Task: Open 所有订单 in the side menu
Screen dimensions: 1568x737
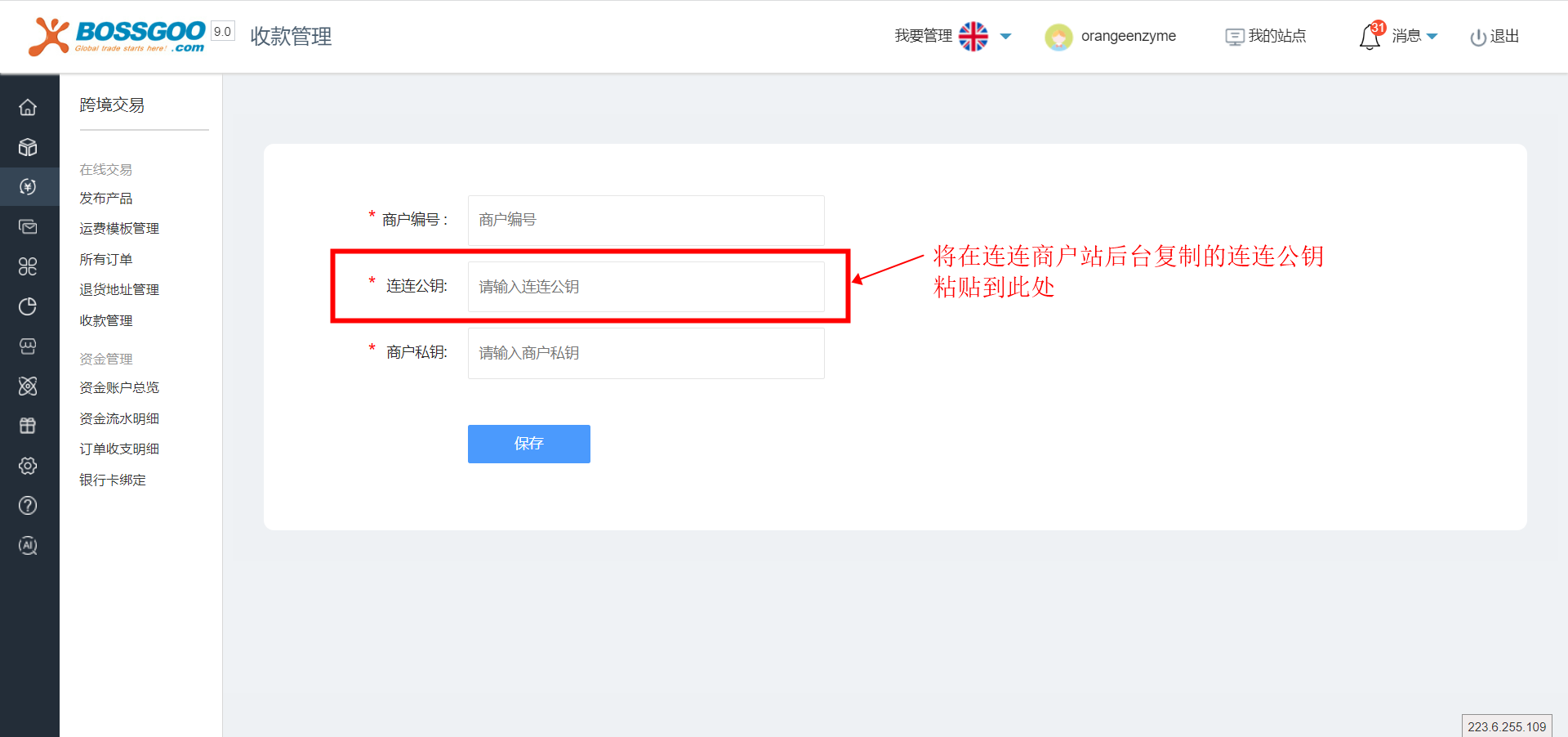Action: [106, 260]
